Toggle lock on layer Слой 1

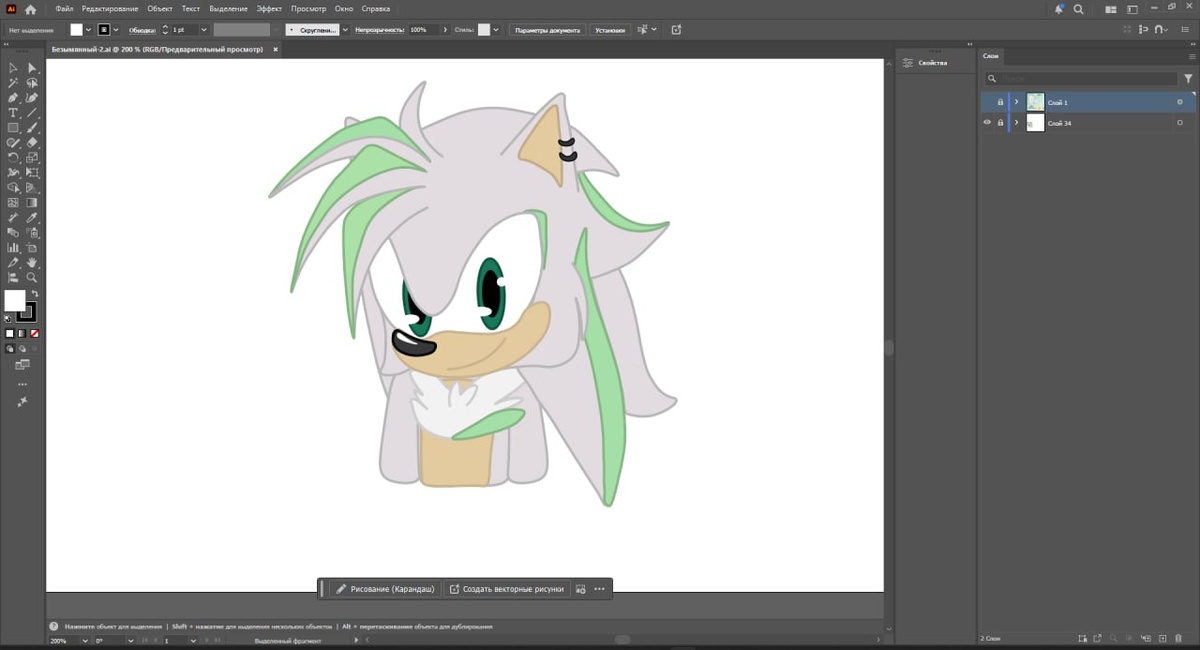click(1000, 102)
